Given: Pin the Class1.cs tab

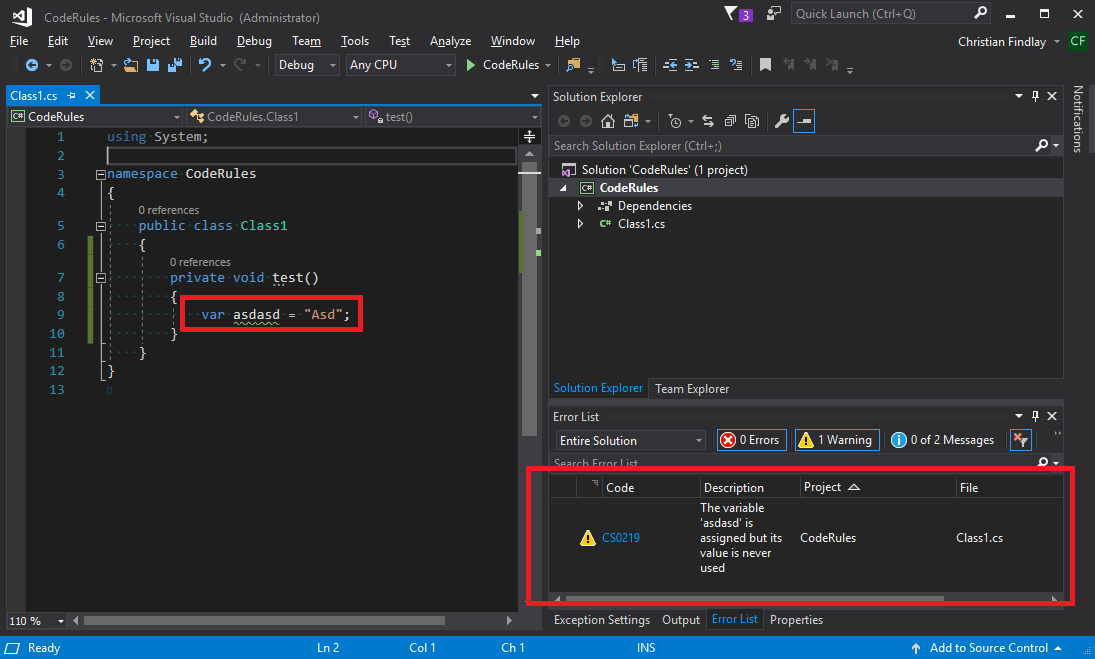Looking at the screenshot, I should (71, 95).
